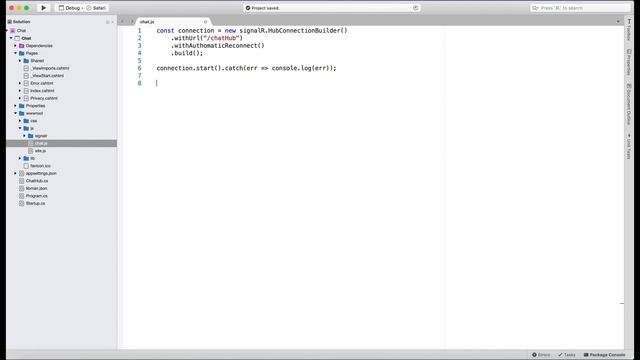This screenshot has height=360, width=640.
Task: Open the Solution pad auto-hide option icon
Action: pos(108,22)
